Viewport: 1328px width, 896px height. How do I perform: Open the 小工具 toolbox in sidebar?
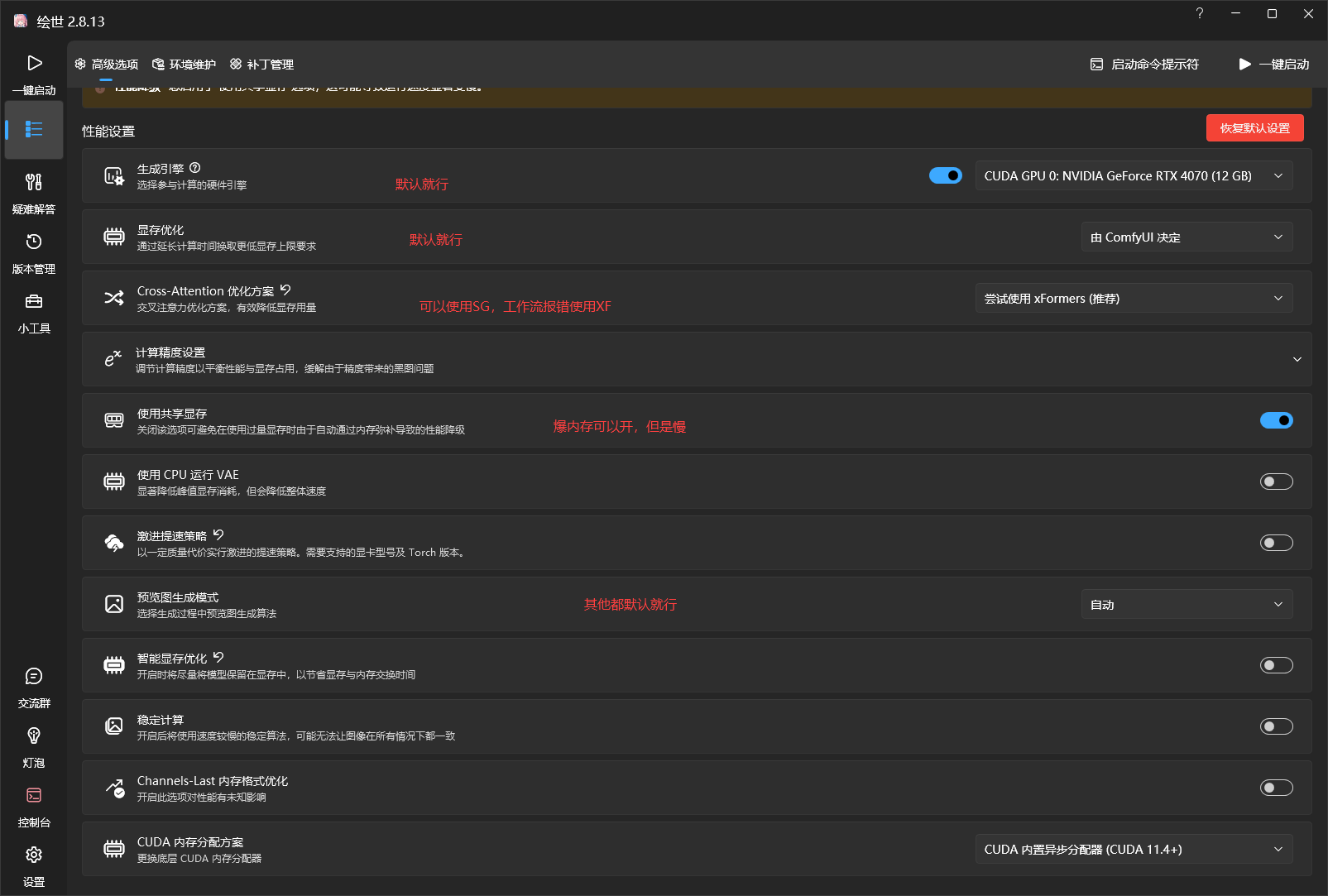pyautogui.click(x=34, y=311)
